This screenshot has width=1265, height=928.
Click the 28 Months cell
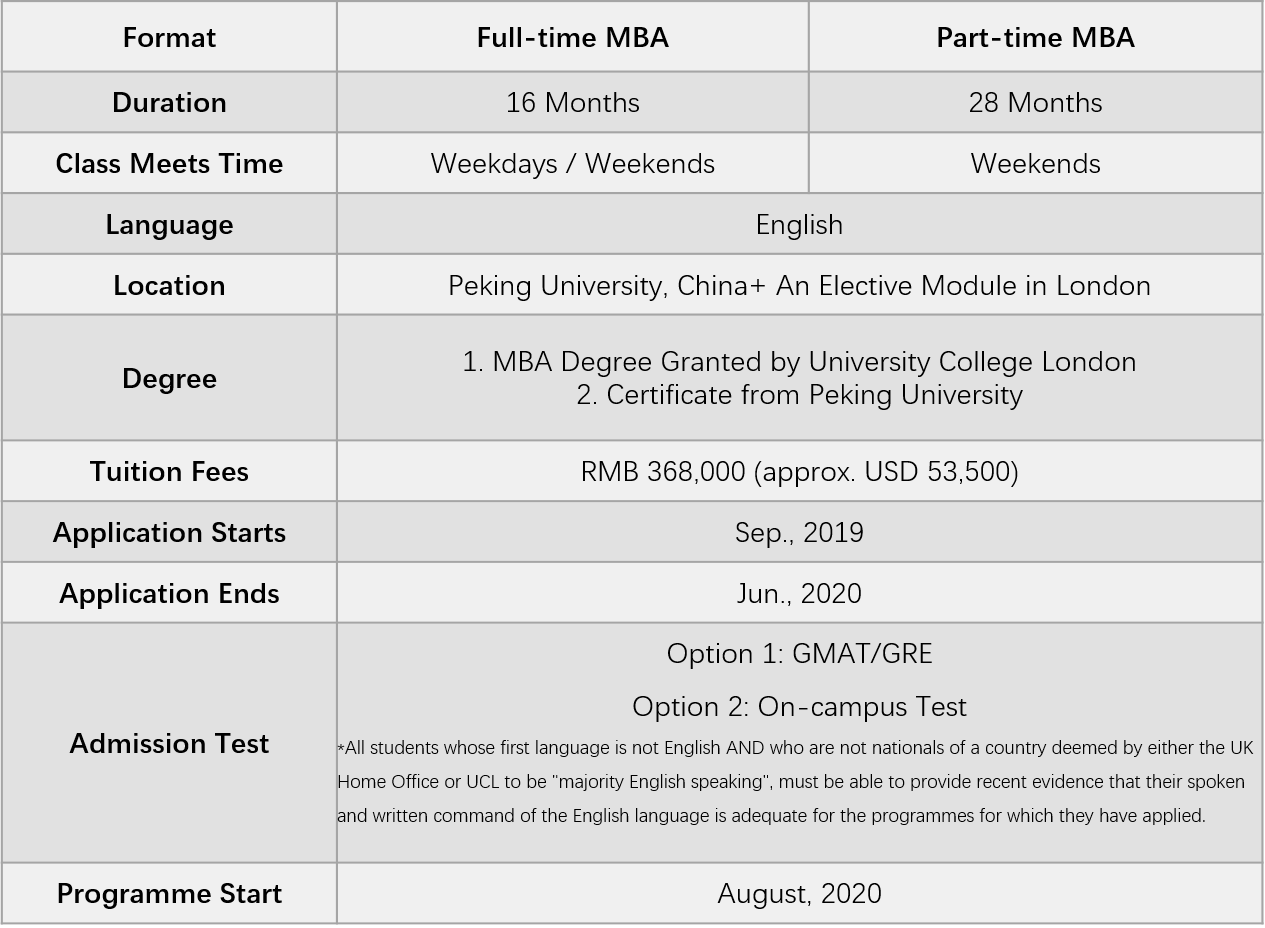[x=1035, y=103]
